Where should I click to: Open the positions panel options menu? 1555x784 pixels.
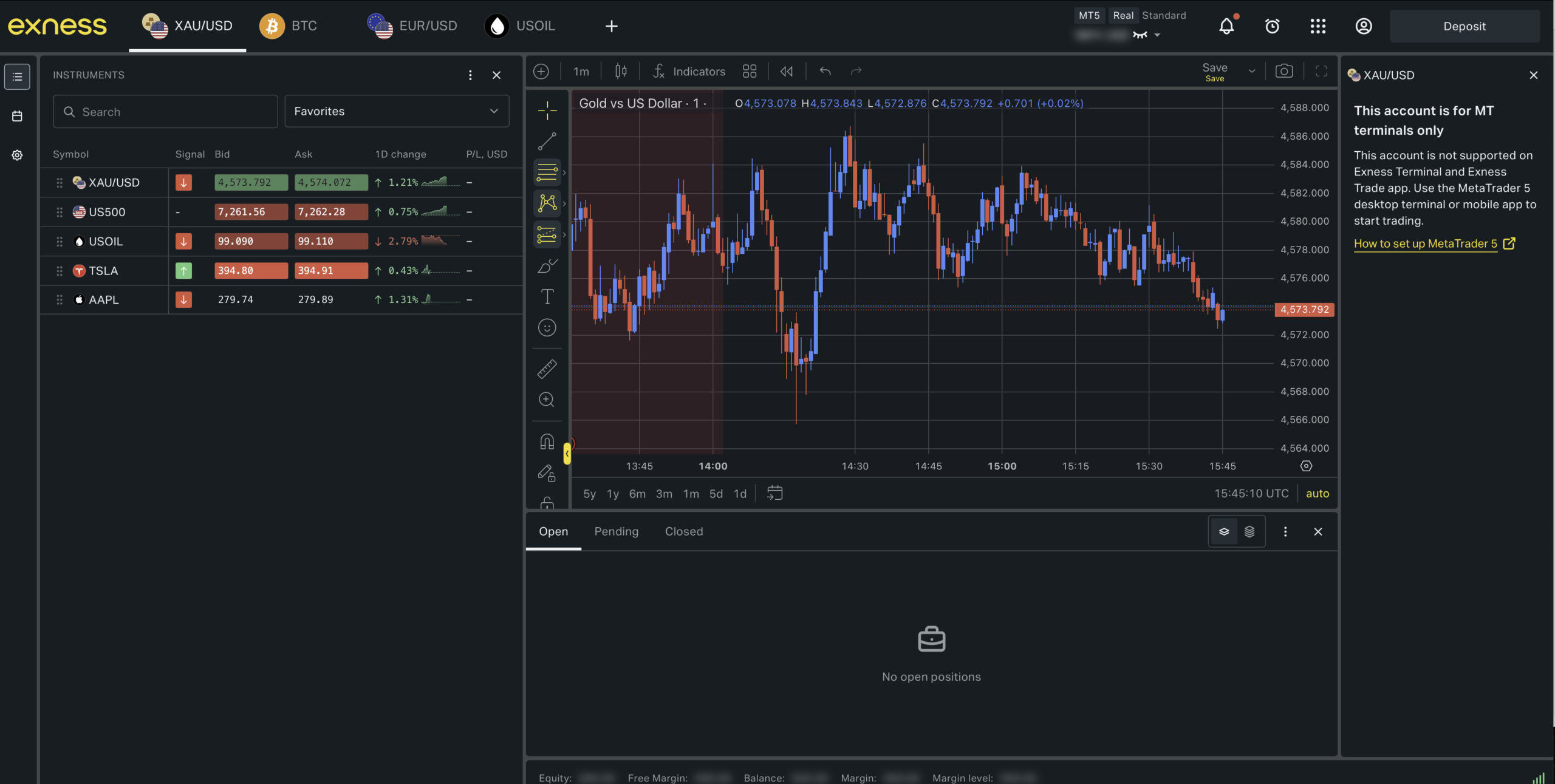pos(1285,531)
